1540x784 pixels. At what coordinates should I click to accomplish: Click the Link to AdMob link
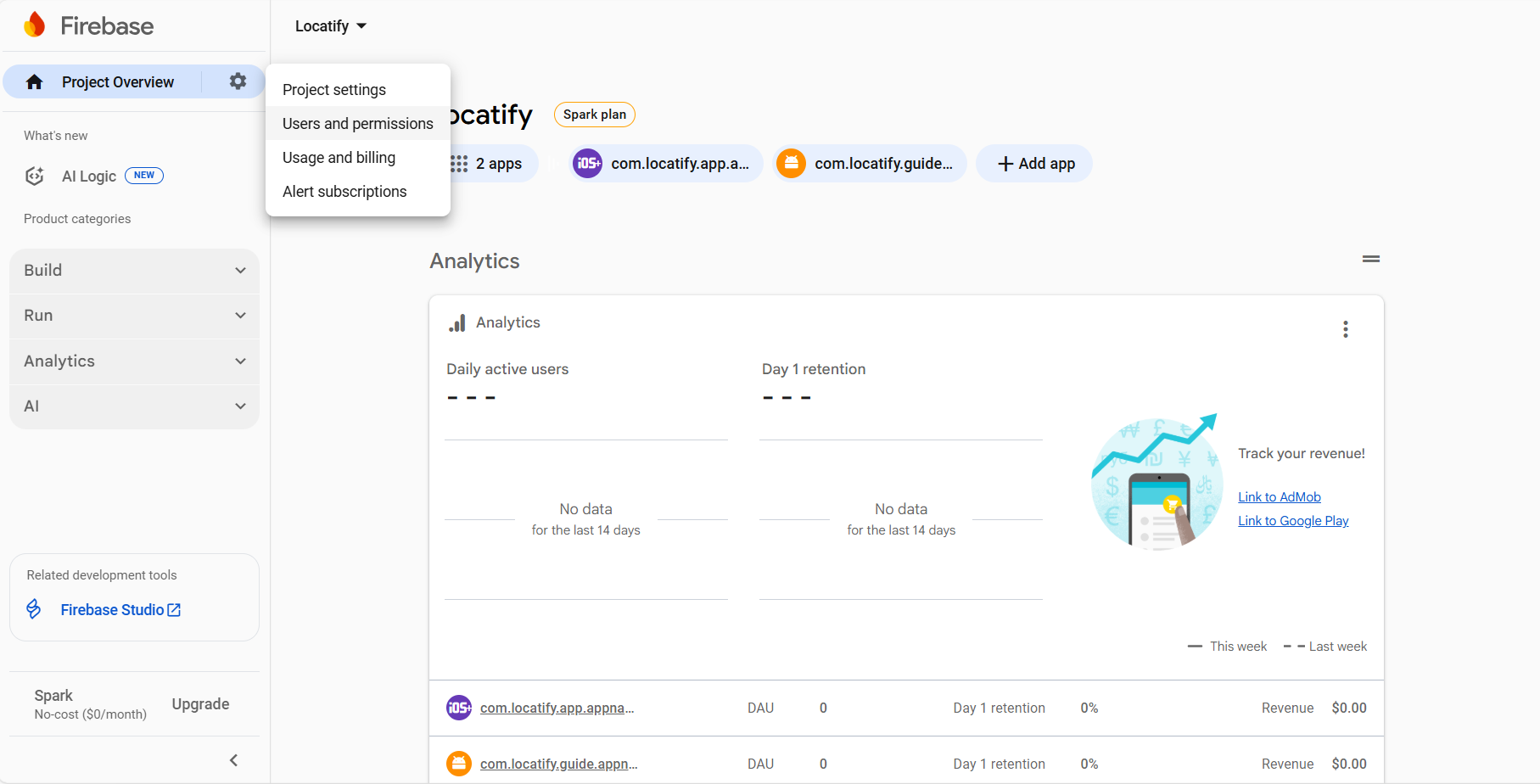click(x=1280, y=497)
